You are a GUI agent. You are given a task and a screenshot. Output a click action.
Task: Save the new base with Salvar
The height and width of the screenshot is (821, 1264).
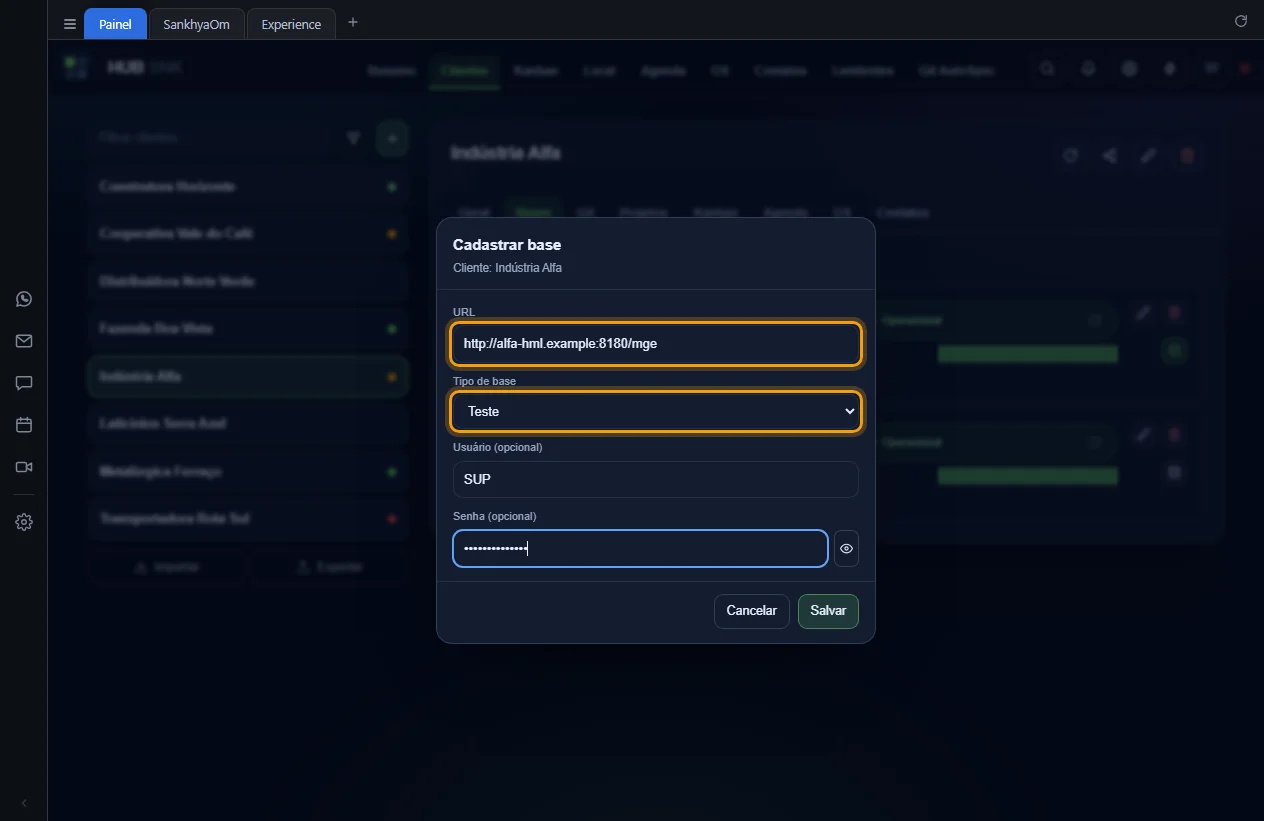coord(828,611)
